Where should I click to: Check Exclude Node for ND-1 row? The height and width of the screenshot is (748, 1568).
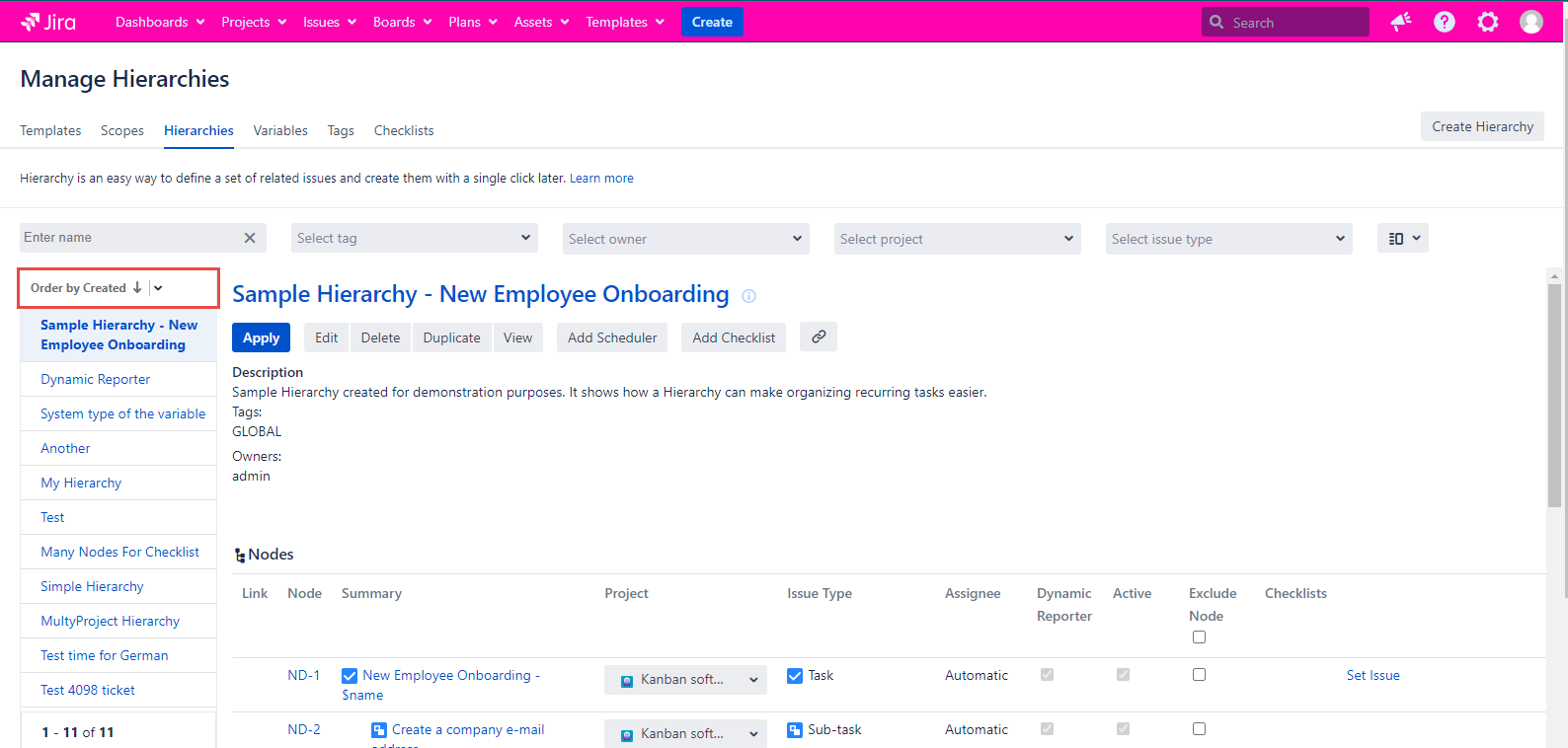click(1199, 675)
